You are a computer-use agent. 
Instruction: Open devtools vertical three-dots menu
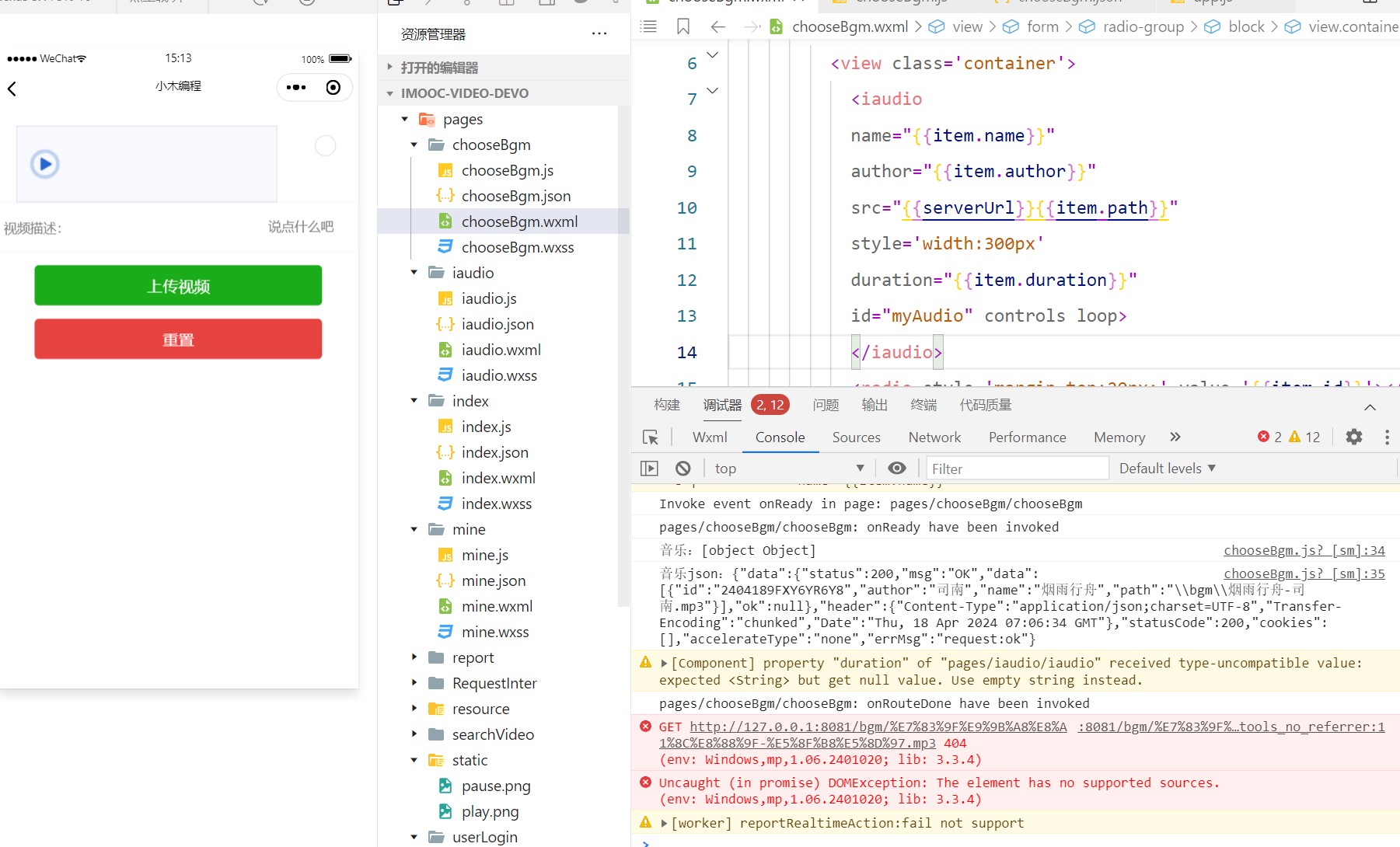[x=1387, y=437]
